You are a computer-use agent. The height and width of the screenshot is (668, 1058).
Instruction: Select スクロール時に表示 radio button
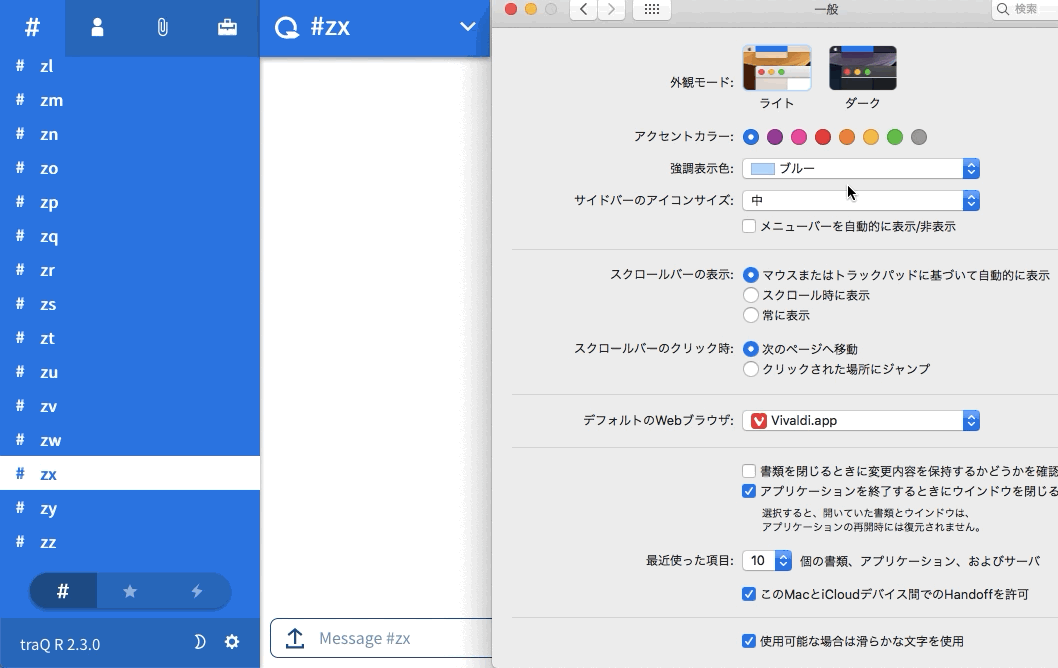tap(750, 295)
